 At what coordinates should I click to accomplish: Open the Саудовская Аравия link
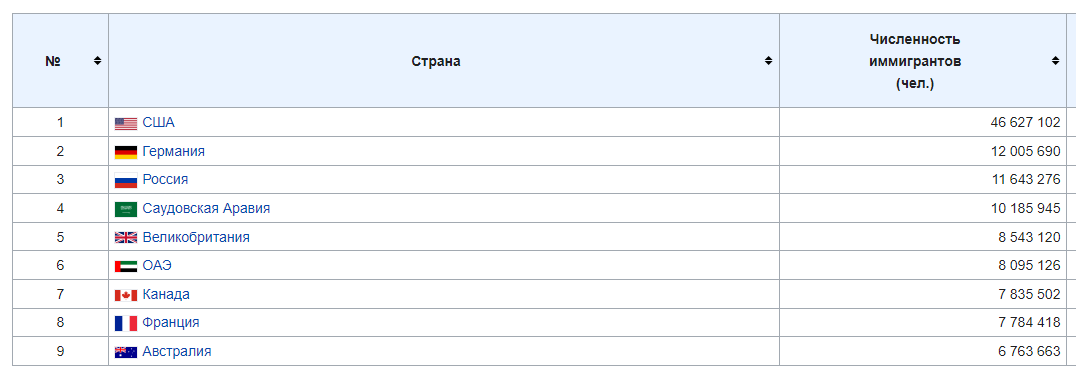[207, 209]
